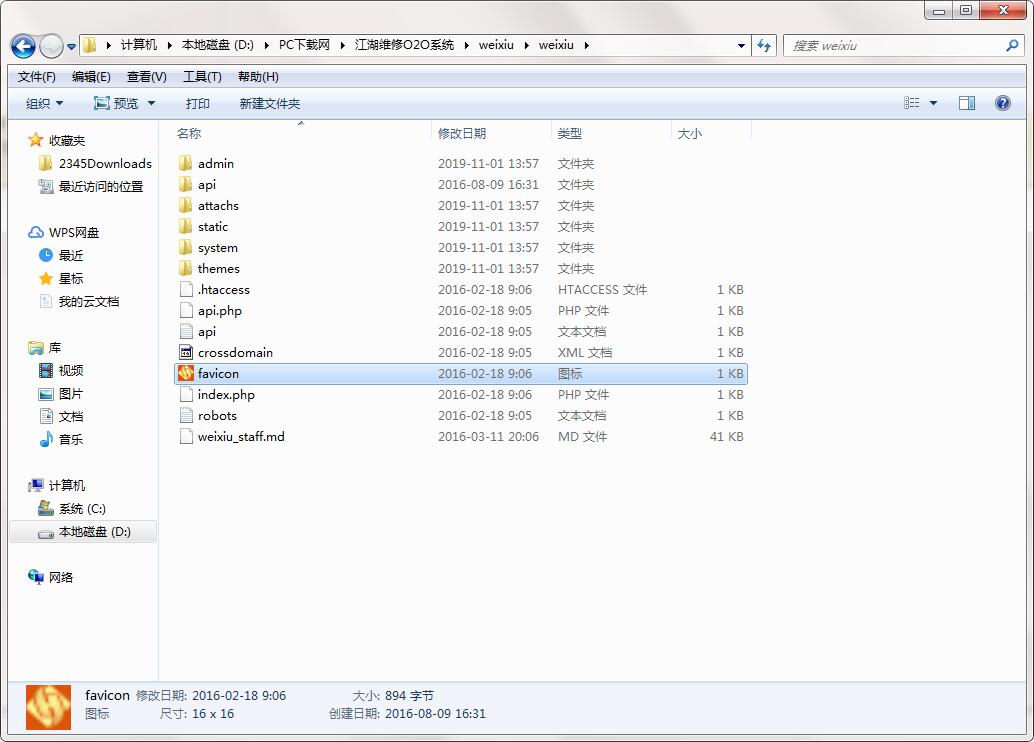
Task: Open the 视频 library
Action: [71, 371]
